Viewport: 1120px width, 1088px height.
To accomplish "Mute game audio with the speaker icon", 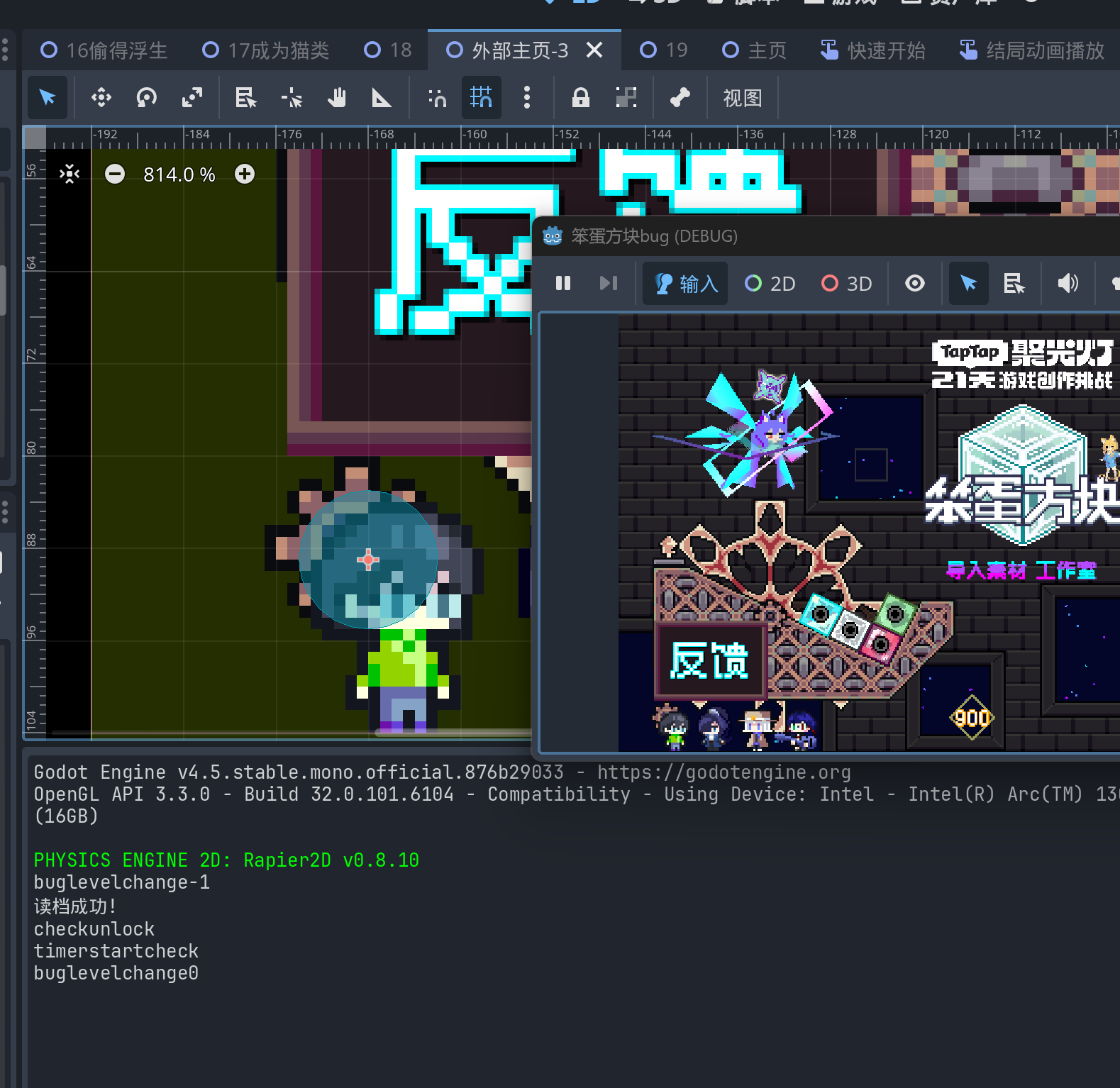I will click(x=1068, y=284).
